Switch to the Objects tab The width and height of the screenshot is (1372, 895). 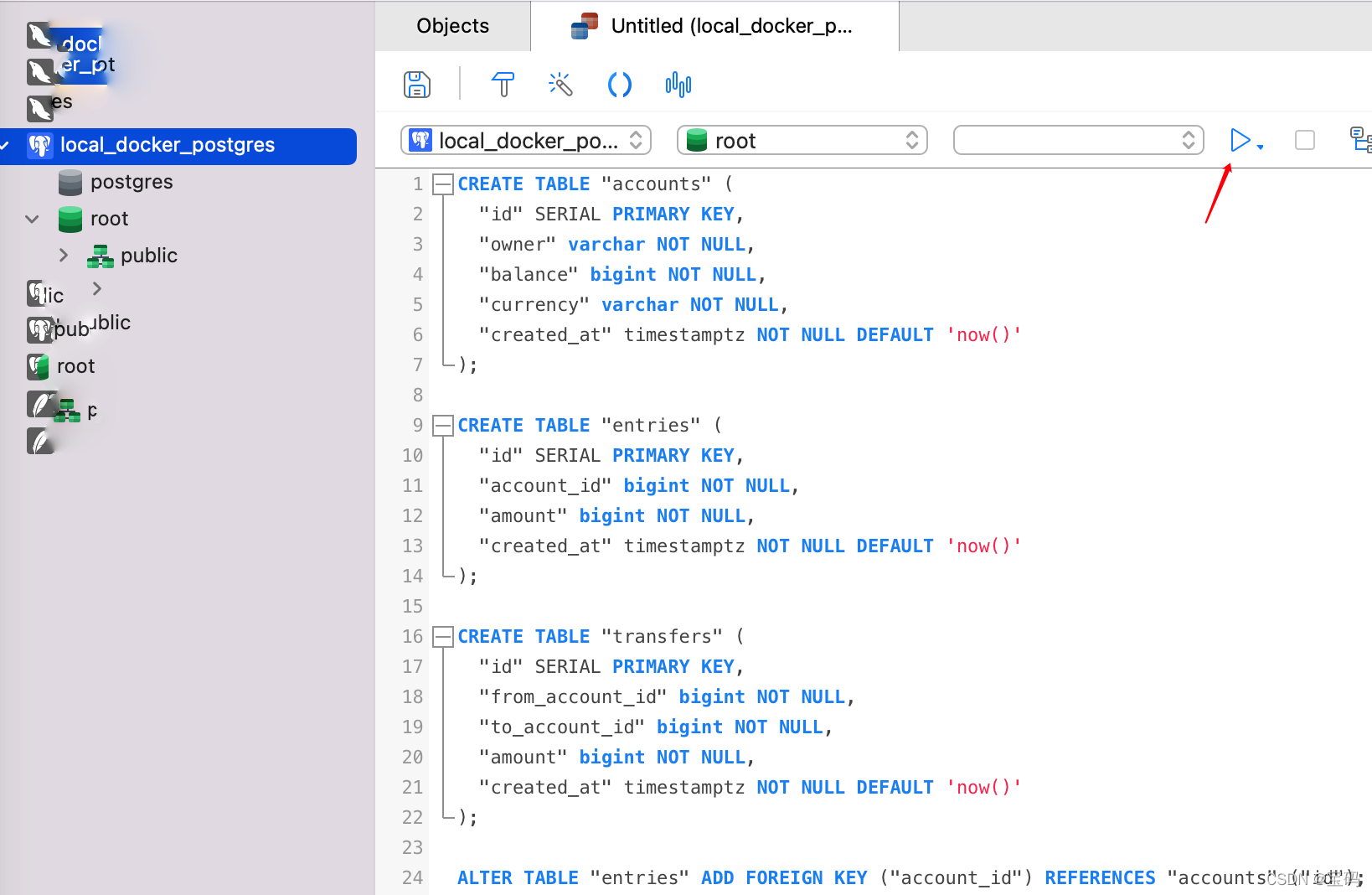453,26
